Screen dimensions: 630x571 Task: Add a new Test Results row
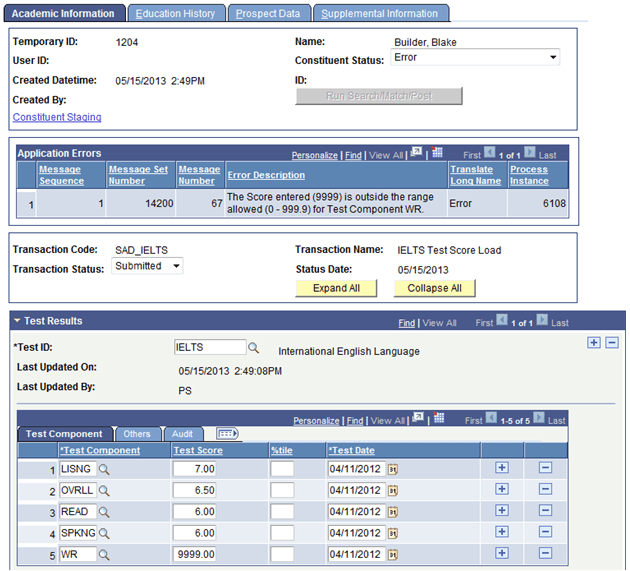click(x=594, y=343)
